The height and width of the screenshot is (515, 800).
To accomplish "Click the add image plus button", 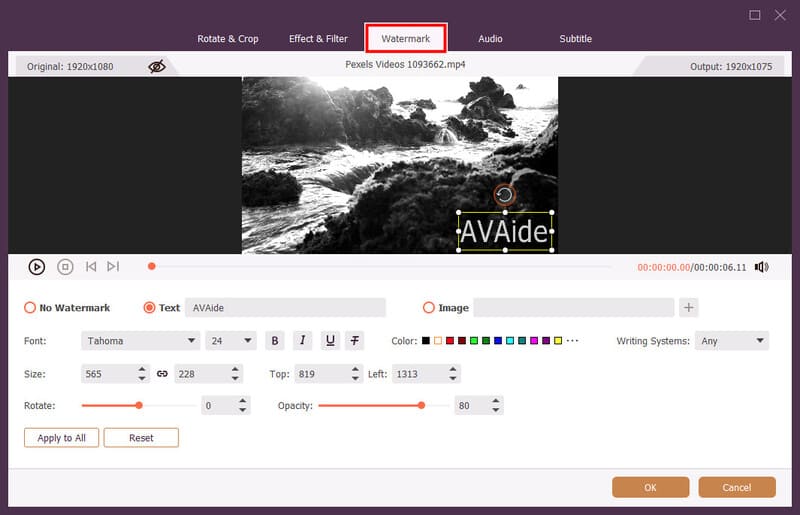I will point(688,307).
